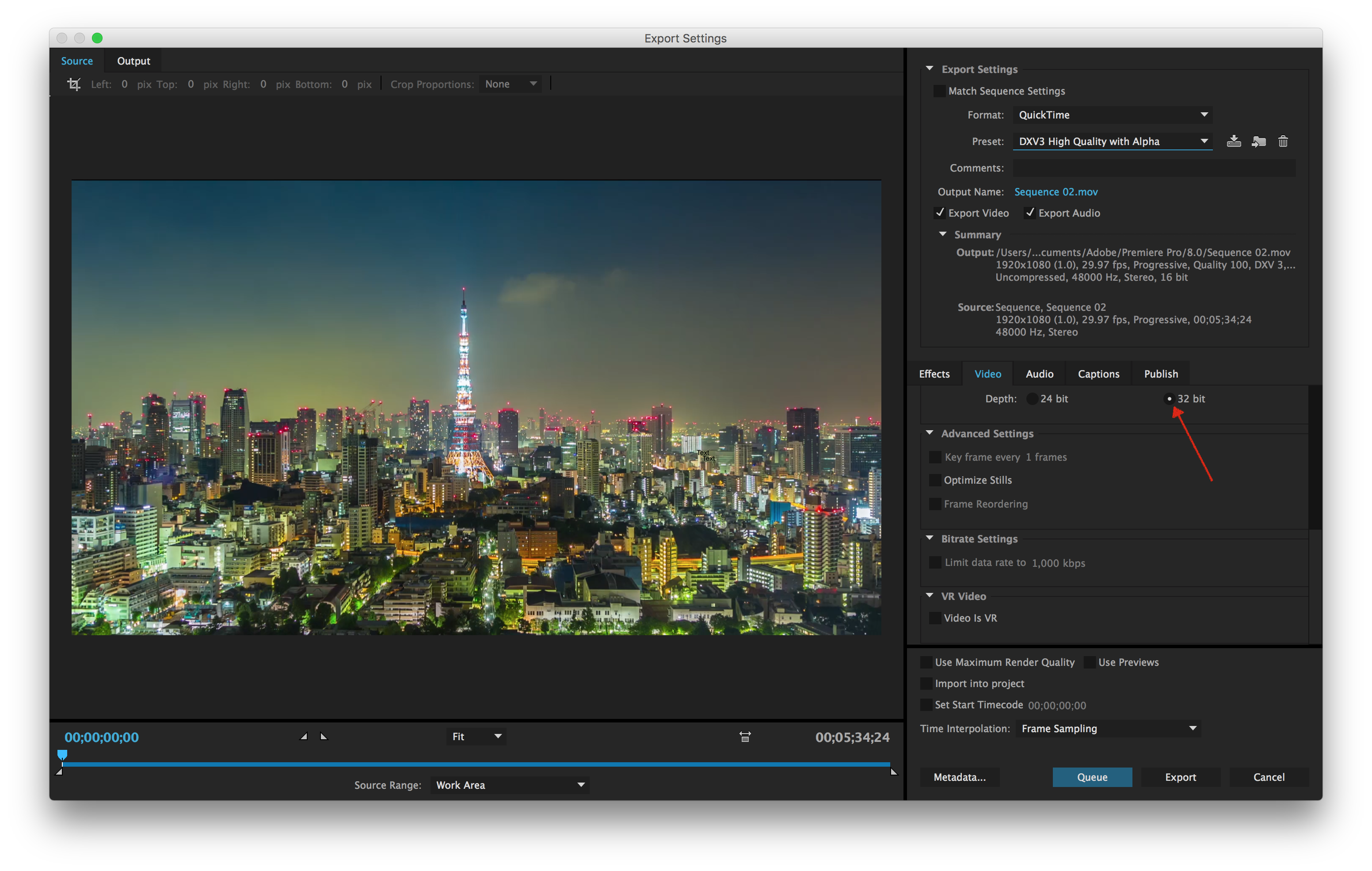1372x871 pixels.
Task: Click the blue playhead on timeline
Action: pyautogui.click(x=63, y=755)
